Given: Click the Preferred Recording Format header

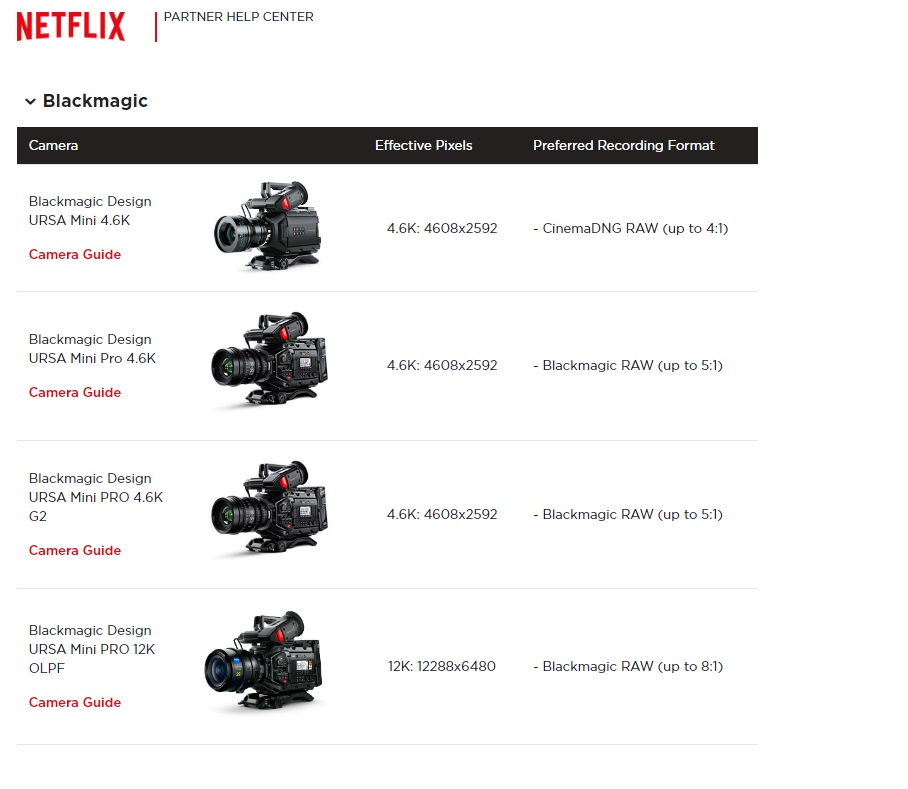Looking at the screenshot, I should coord(623,145).
